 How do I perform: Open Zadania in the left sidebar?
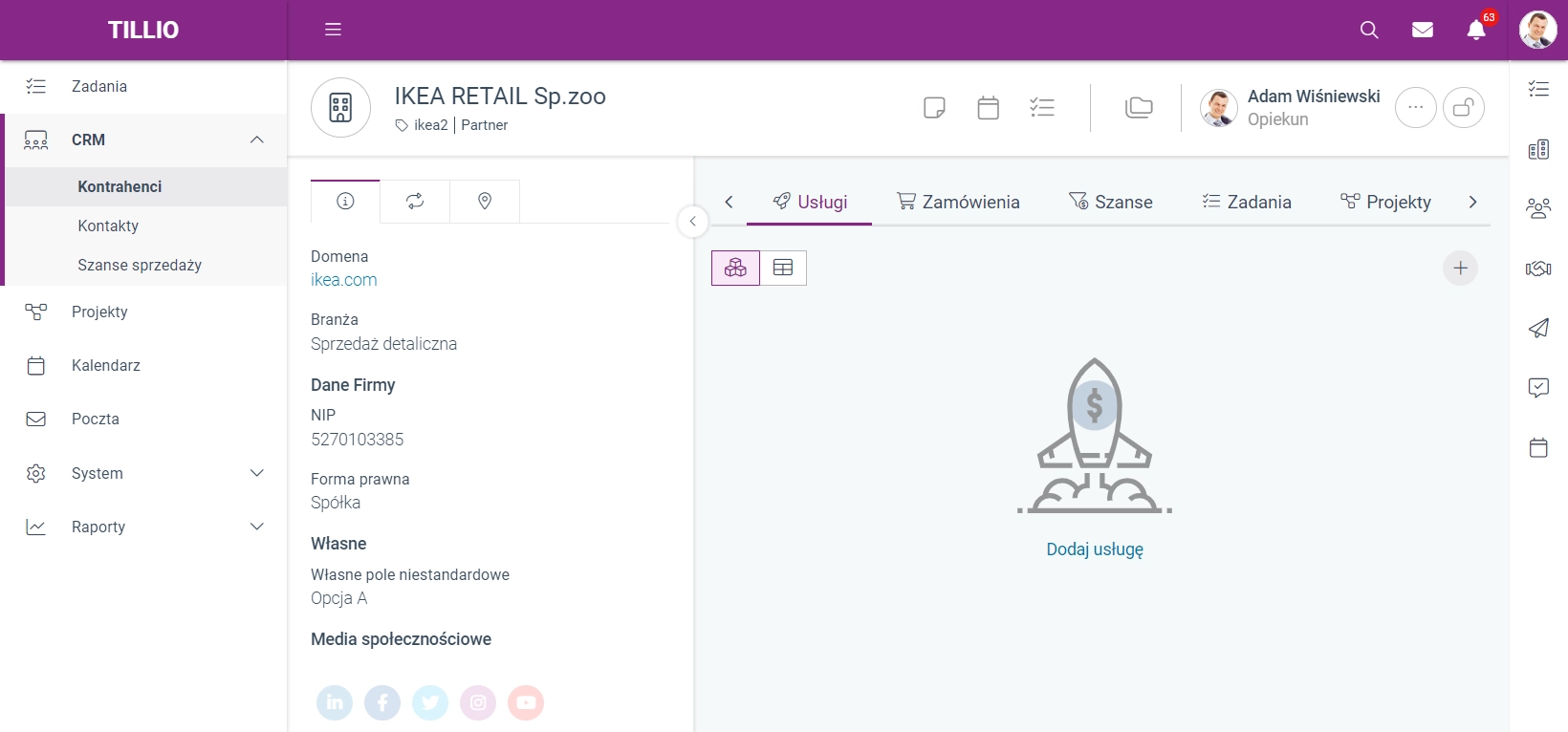click(x=143, y=86)
